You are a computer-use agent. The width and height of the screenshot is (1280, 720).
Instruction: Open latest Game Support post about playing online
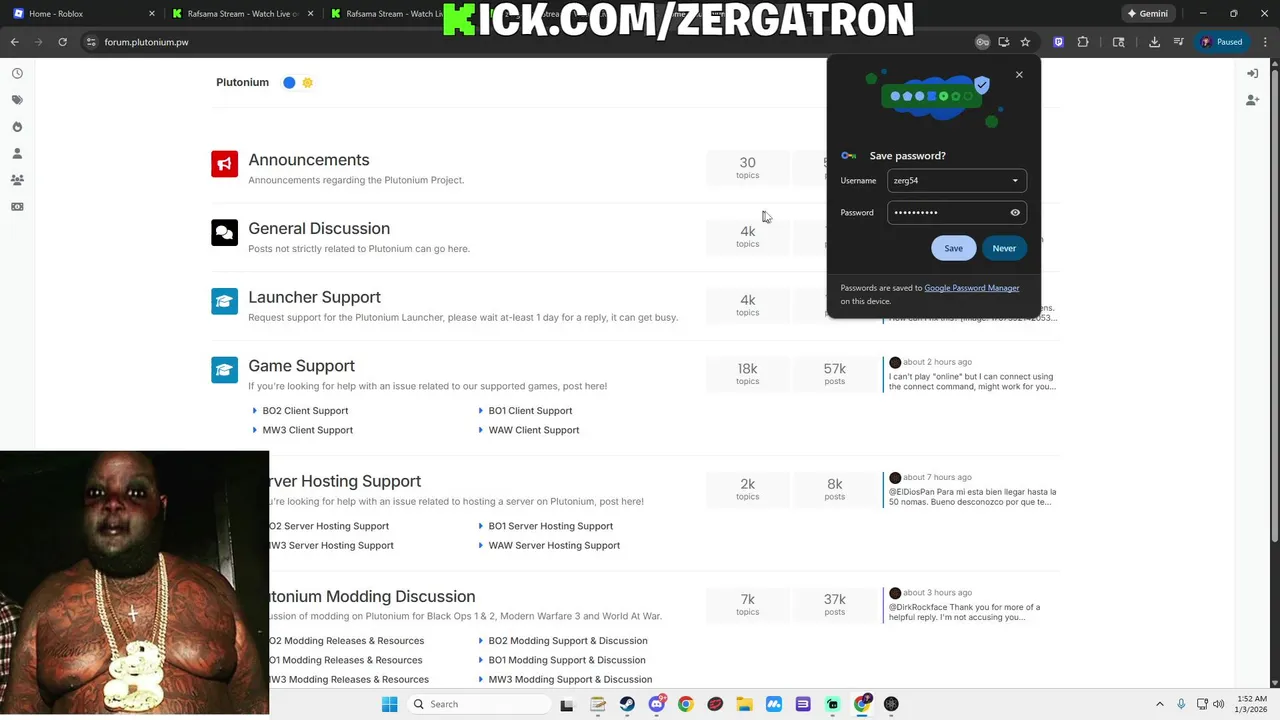click(971, 381)
